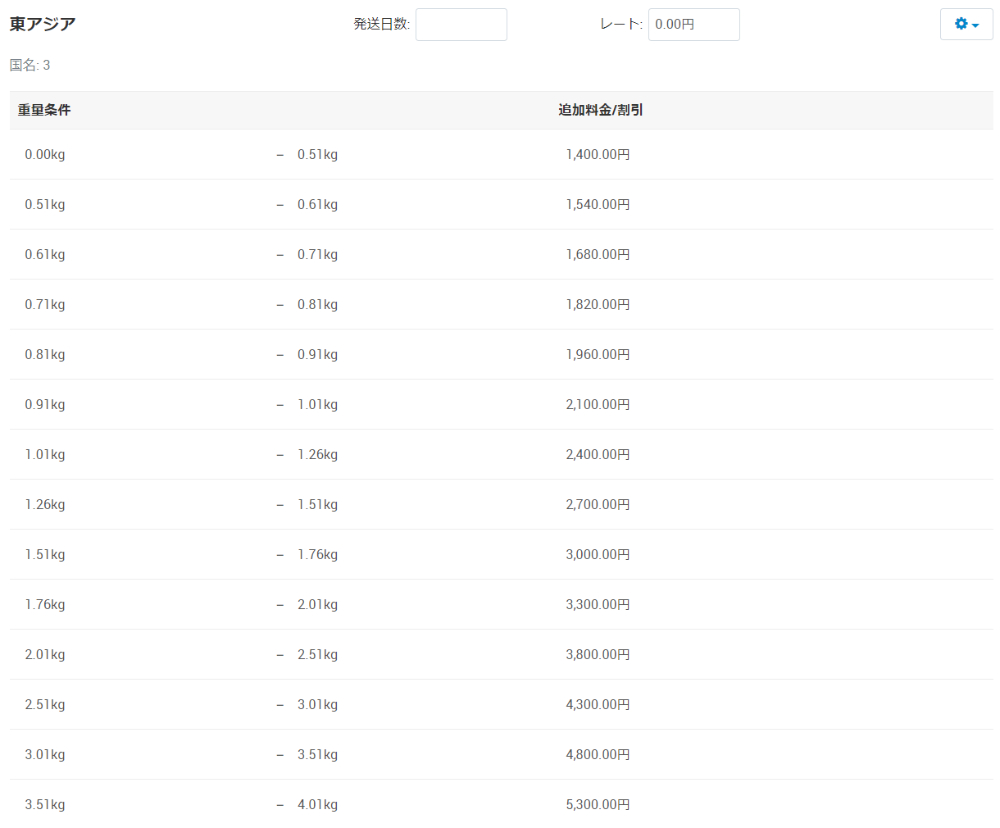Select the 3,300.00円 price cell

[x=598, y=605]
